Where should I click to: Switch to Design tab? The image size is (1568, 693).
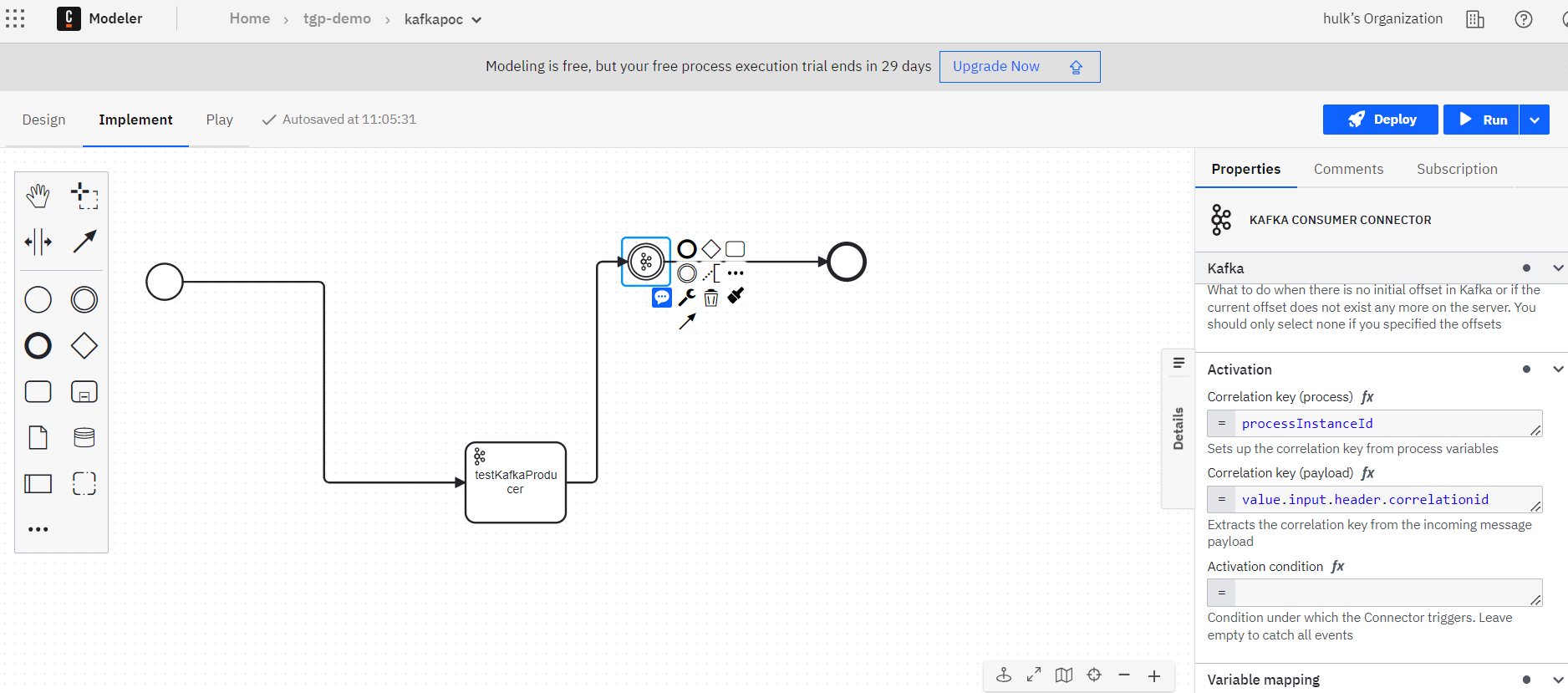tap(43, 120)
